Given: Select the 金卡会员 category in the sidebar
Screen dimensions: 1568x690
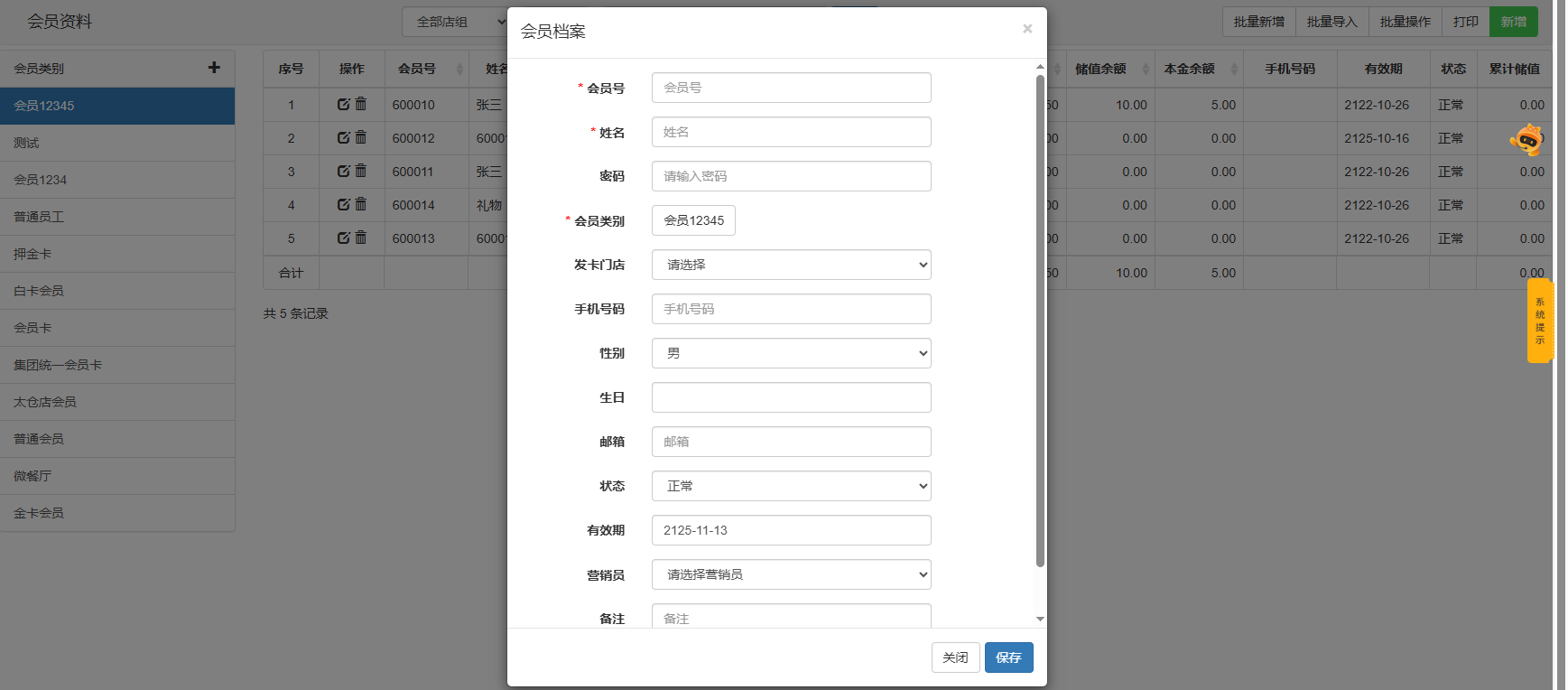Looking at the screenshot, I should coord(39,513).
